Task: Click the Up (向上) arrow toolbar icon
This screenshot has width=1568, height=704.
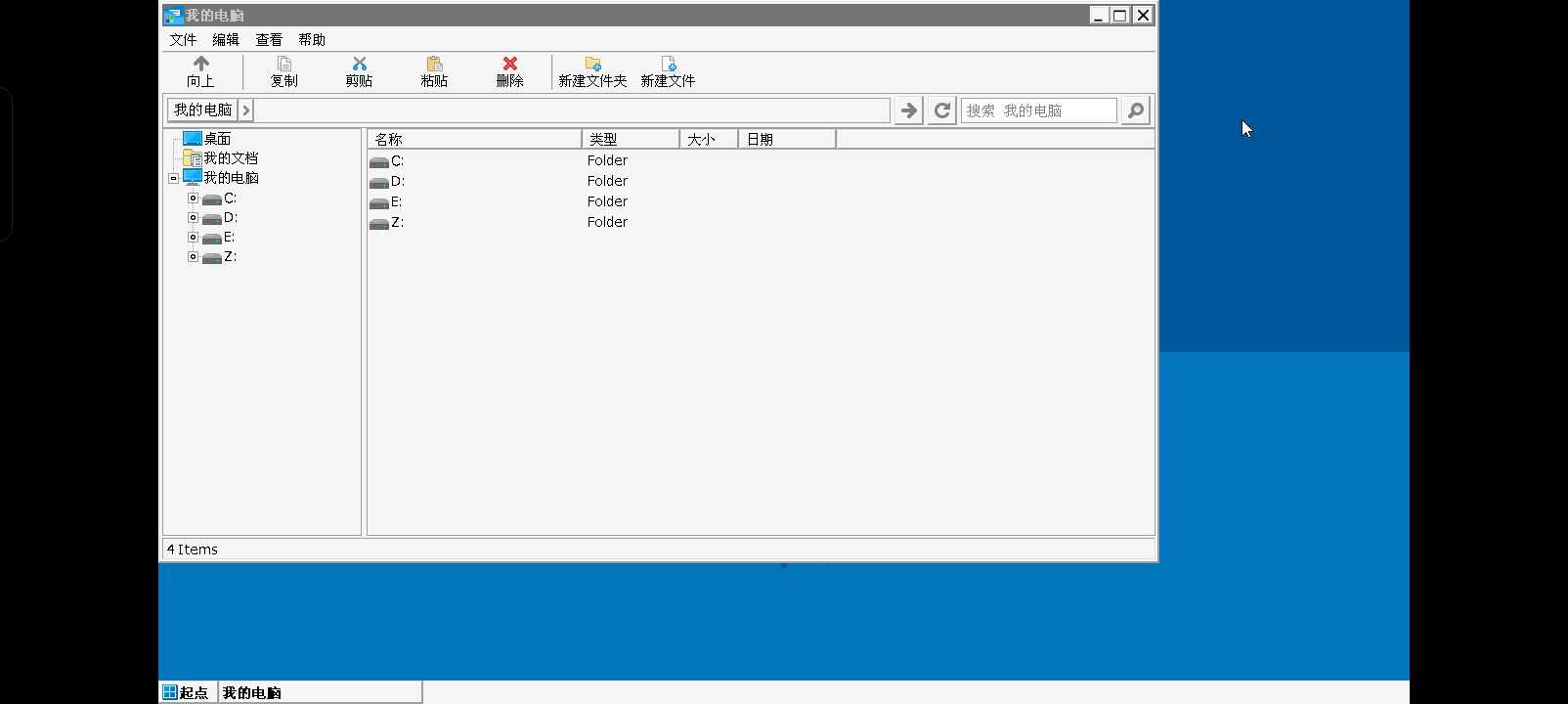Action: pos(200,65)
